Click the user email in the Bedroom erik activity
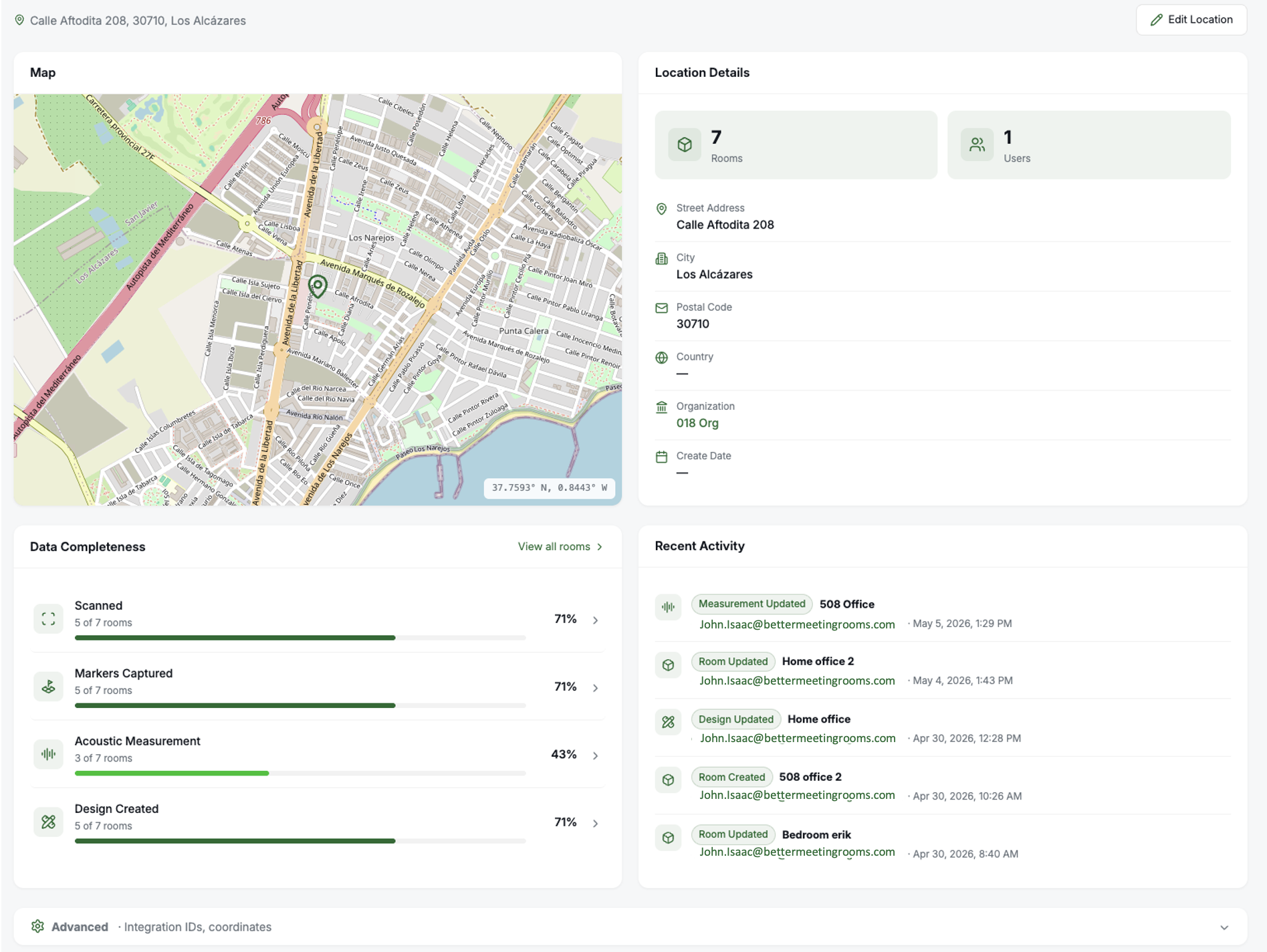 (797, 852)
